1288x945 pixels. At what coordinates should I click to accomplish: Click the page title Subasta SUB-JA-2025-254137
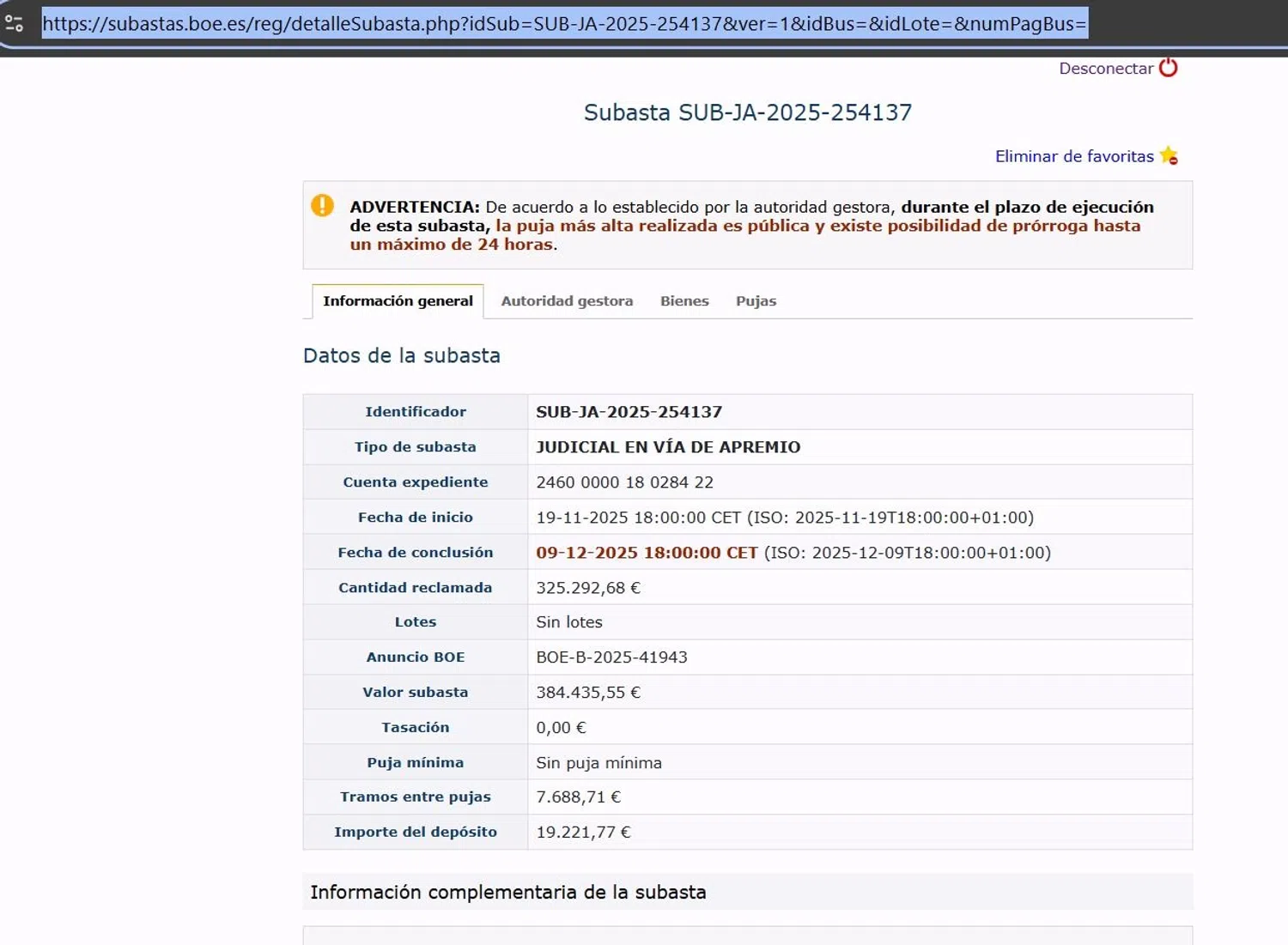(x=747, y=112)
